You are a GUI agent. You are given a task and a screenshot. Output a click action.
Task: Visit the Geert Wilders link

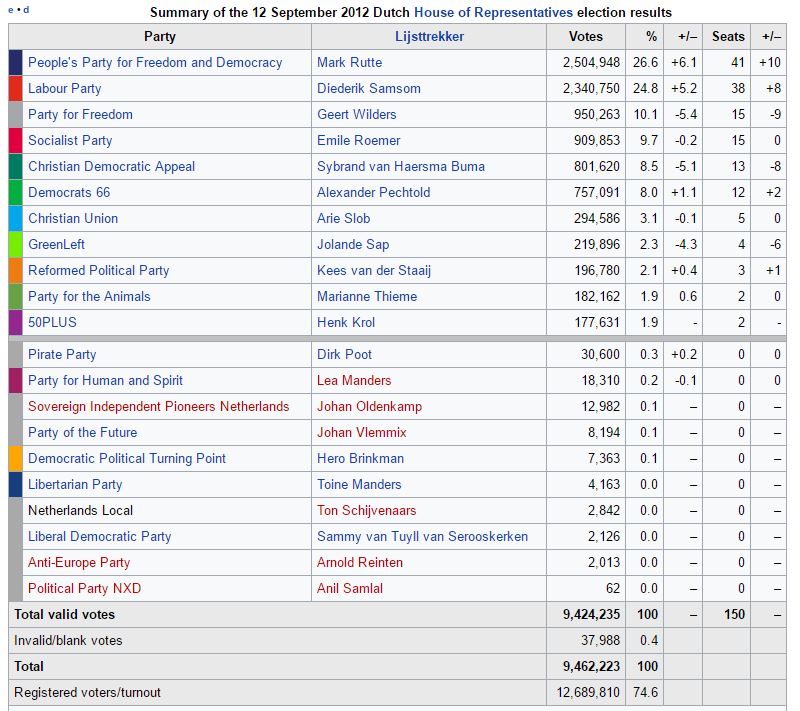(x=357, y=115)
